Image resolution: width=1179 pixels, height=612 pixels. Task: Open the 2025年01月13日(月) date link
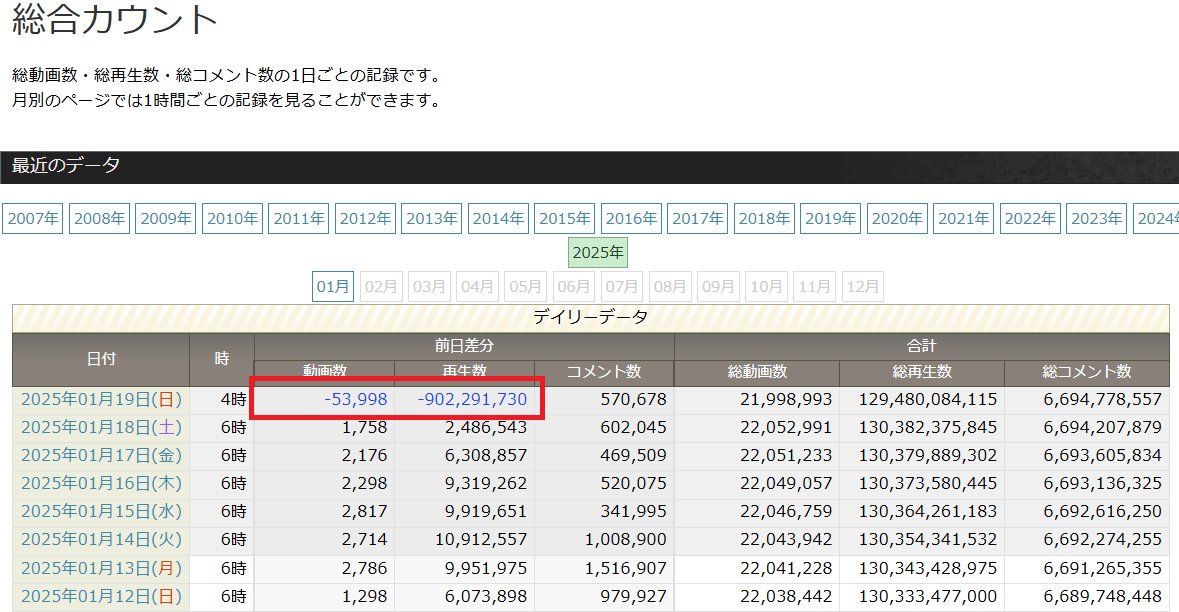coord(102,568)
